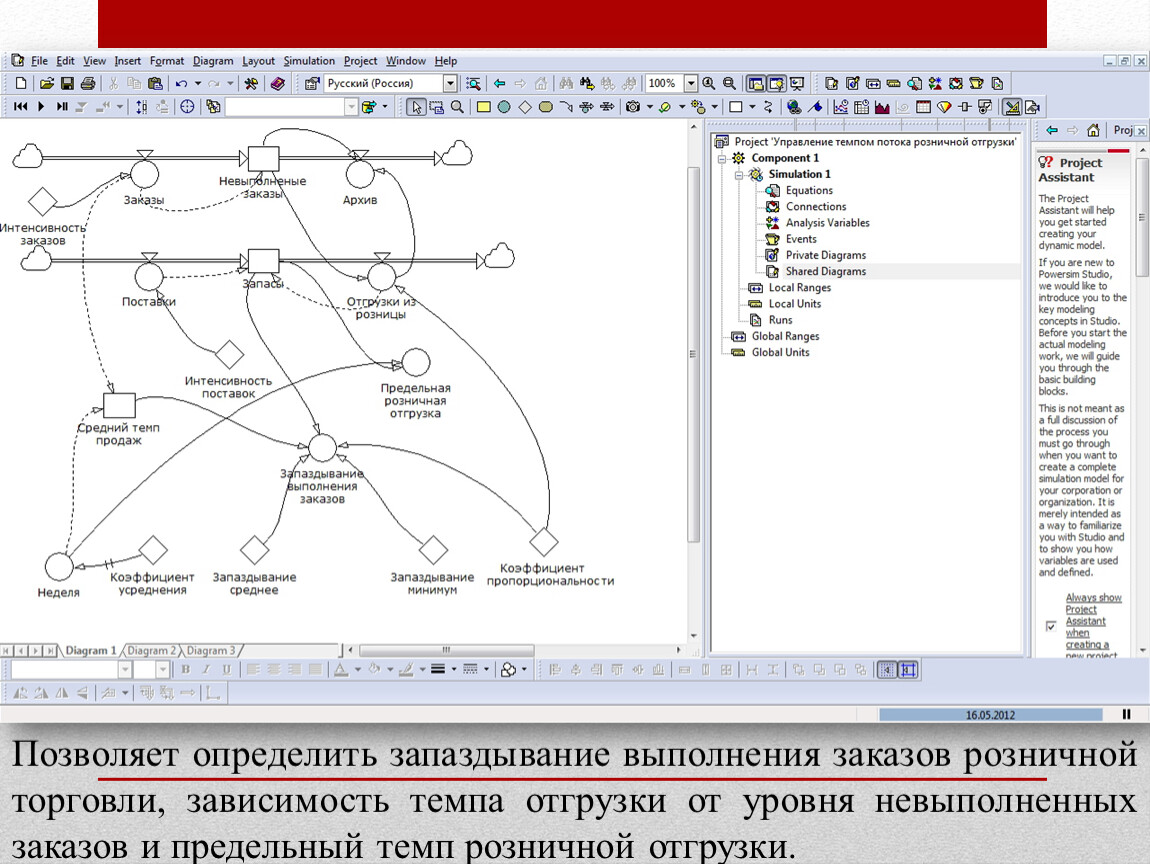
Task: Select the pointer arrow tool
Action: pyautogui.click(x=416, y=107)
